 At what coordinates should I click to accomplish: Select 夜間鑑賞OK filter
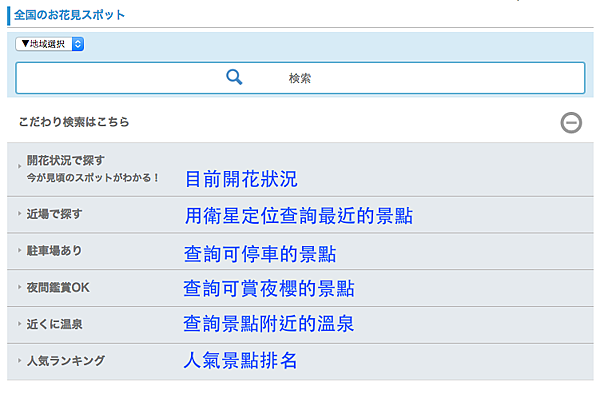58,287
